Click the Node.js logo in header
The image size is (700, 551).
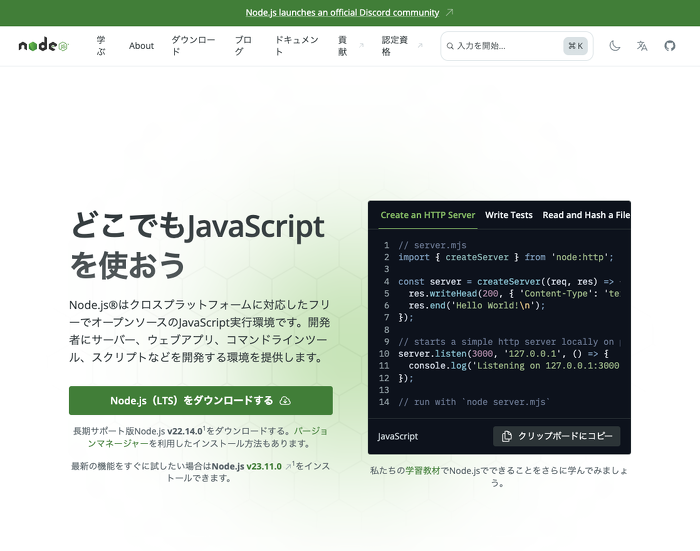point(43,46)
